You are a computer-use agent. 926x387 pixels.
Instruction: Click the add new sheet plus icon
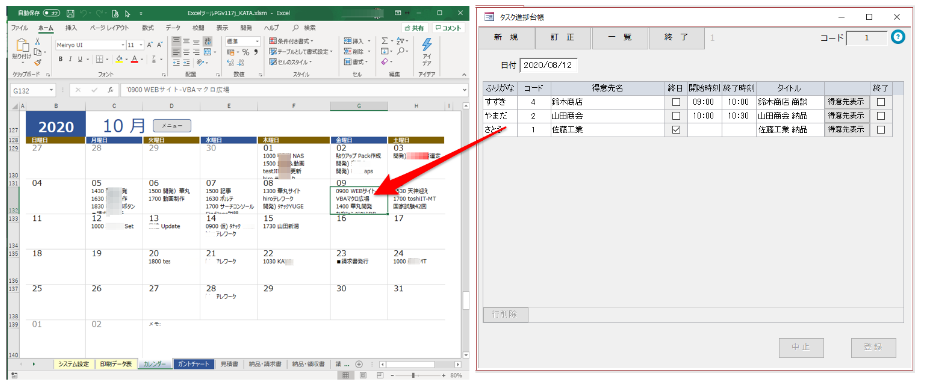click(358, 364)
